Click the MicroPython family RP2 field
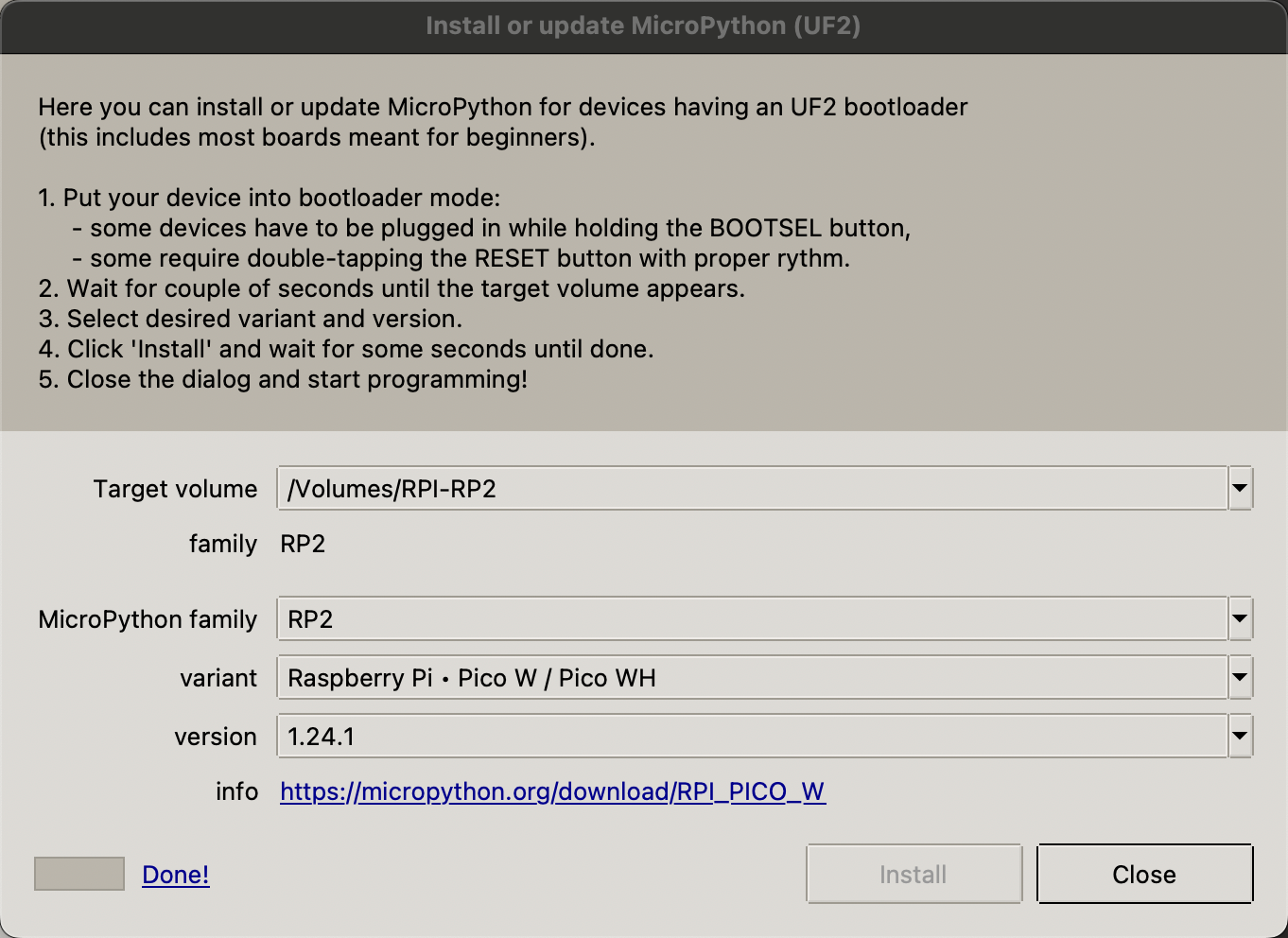This screenshot has width=1288, height=938. tap(752, 619)
